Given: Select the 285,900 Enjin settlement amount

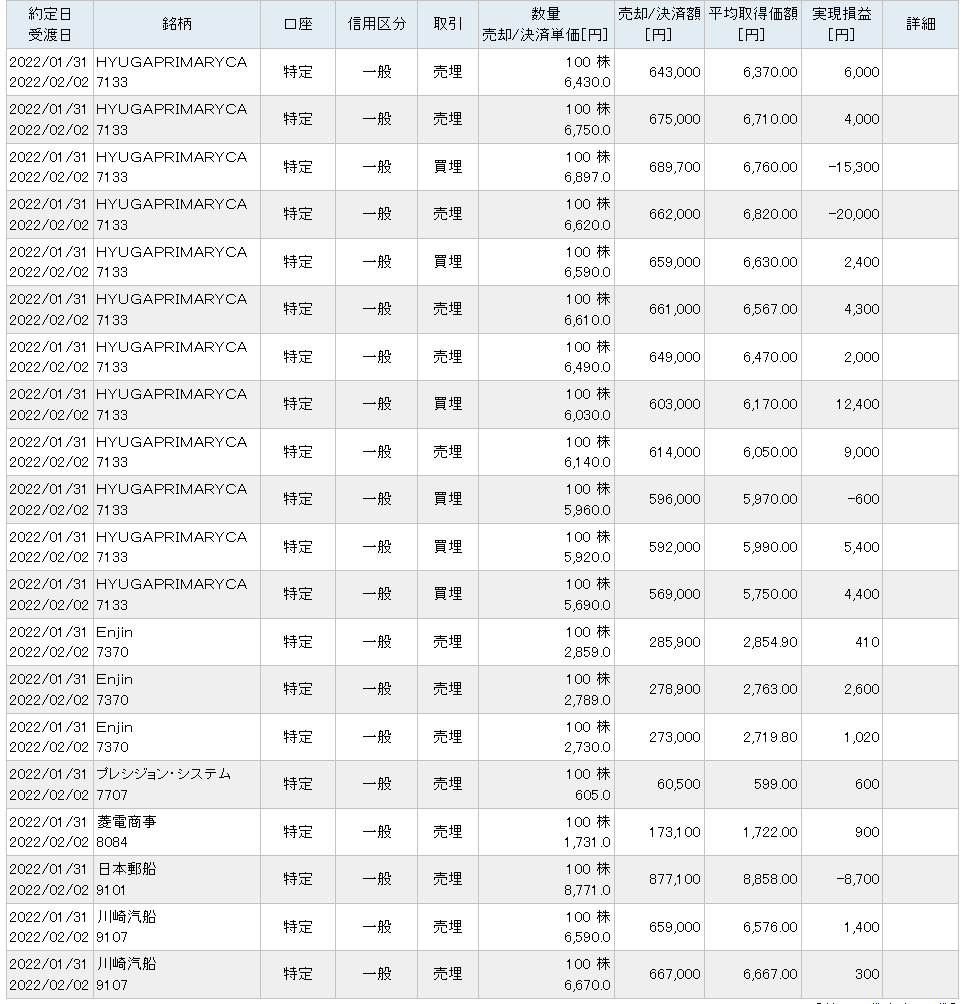Looking at the screenshot, I should point(674,642).
